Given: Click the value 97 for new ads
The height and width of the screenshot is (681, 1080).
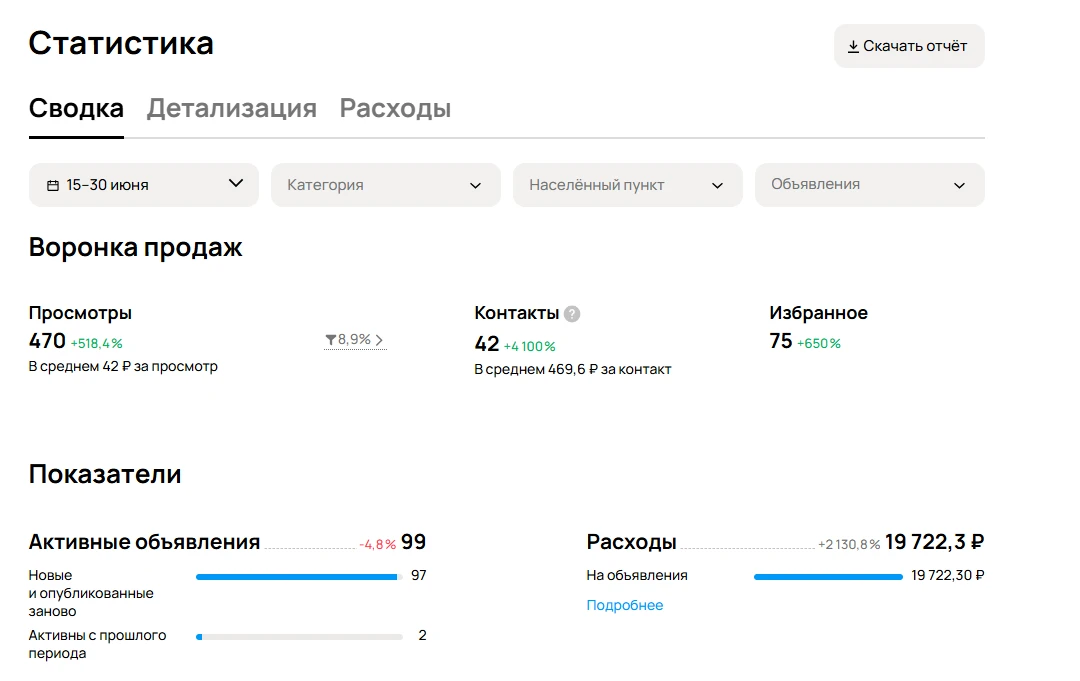Looking at the screenshot, I should coord(419,575).
